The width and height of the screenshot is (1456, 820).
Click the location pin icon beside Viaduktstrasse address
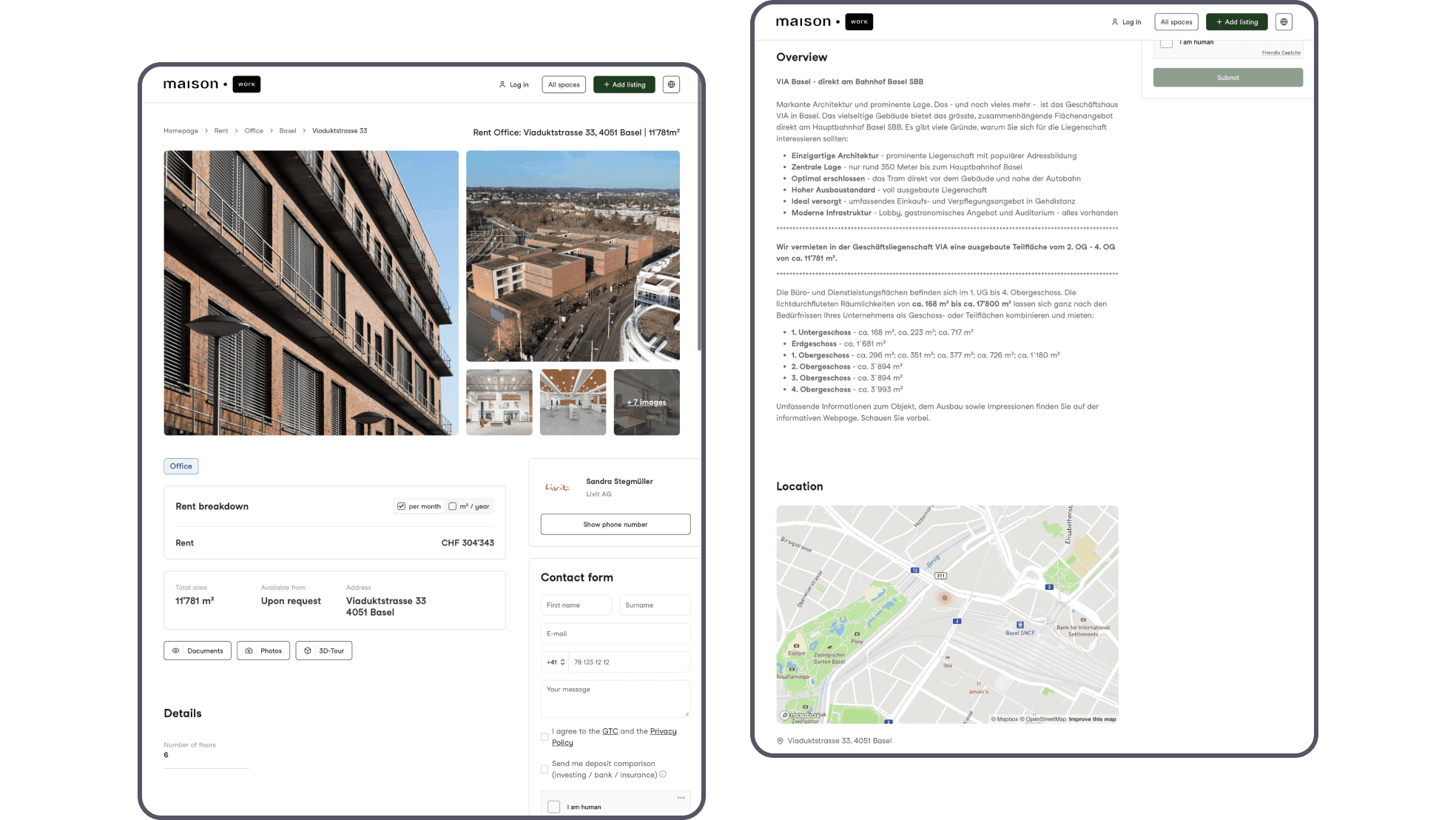780,741
